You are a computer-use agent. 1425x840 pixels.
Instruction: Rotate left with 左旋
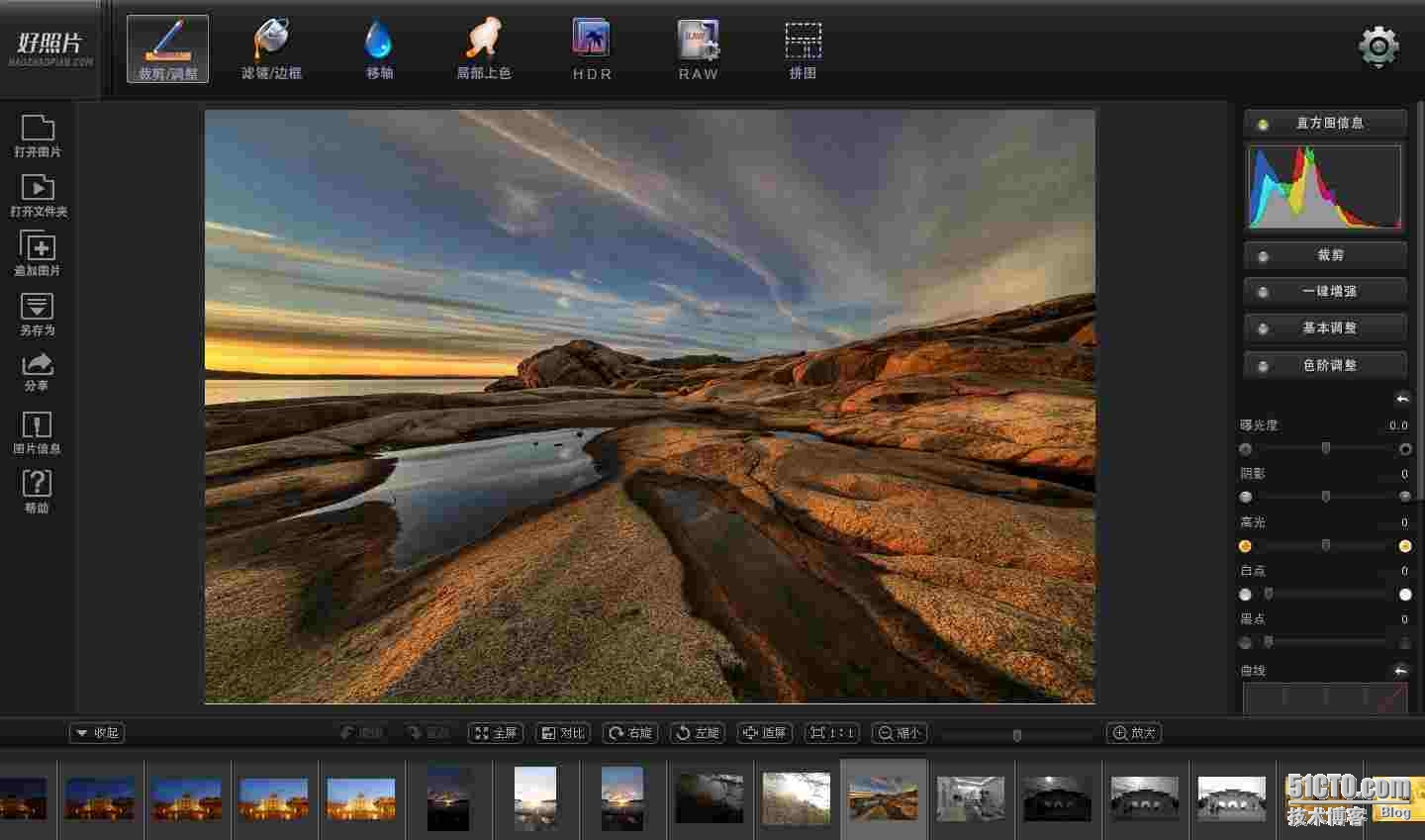(698, 733)
